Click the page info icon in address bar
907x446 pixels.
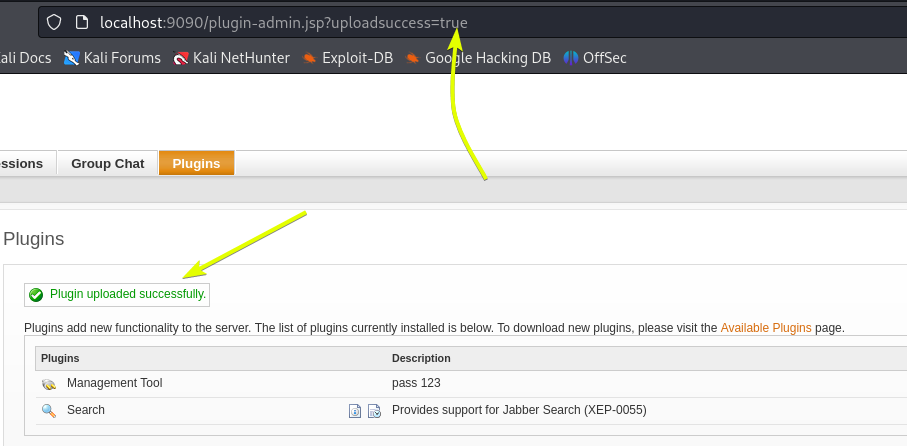(82, 22)
